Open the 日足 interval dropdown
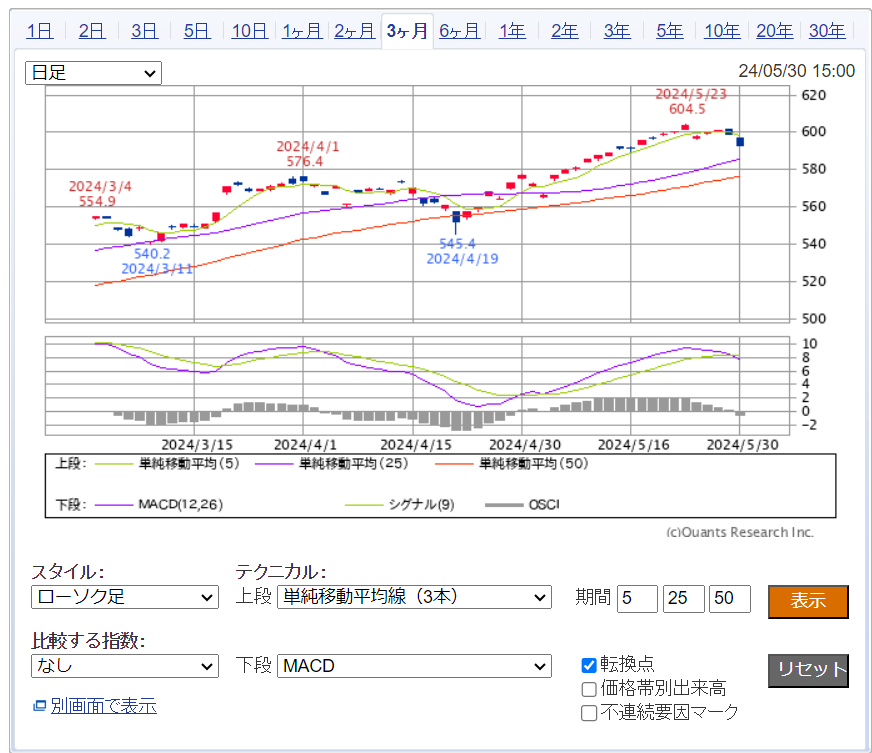The height and width of the screenshot is (753, 872). coord(93,73)
